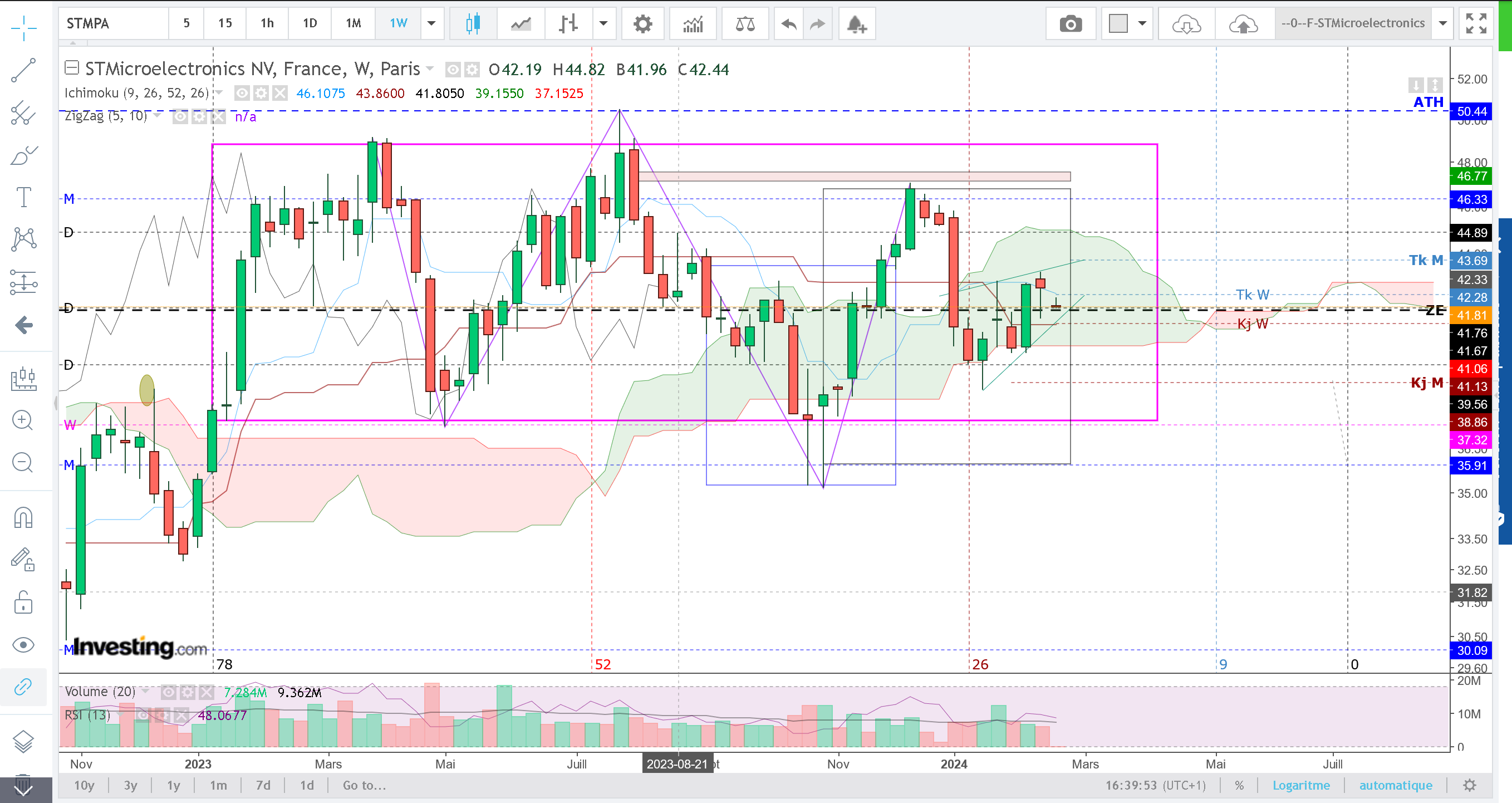Toggle magnet mode for drawings
The height and width of the screenshot is (803, 1512).
(x=23, y=518)
